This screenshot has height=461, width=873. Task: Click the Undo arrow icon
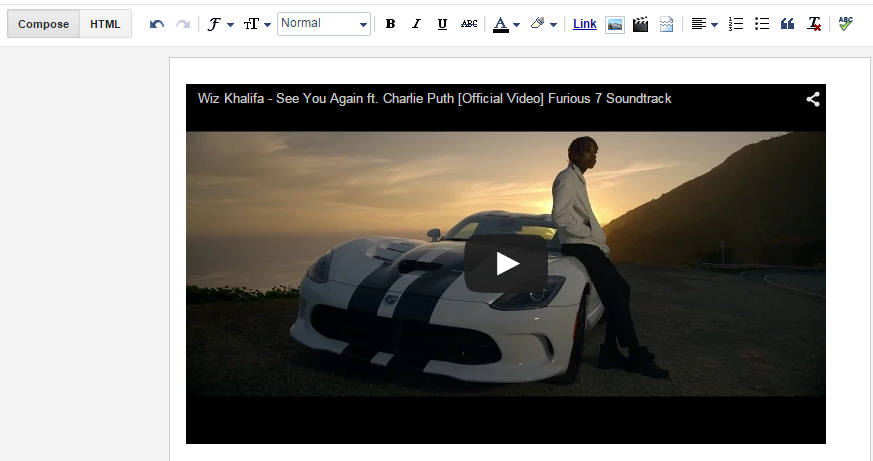(x=157, y=24)
